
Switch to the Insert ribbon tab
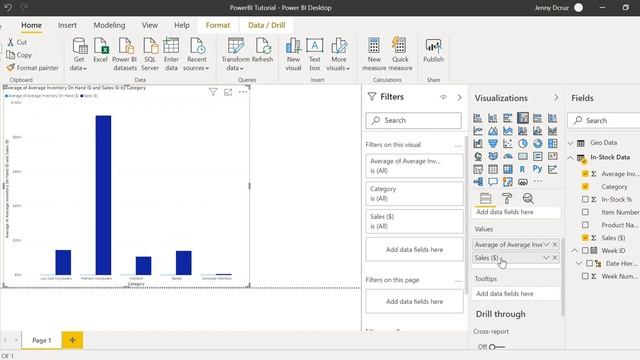67,25
